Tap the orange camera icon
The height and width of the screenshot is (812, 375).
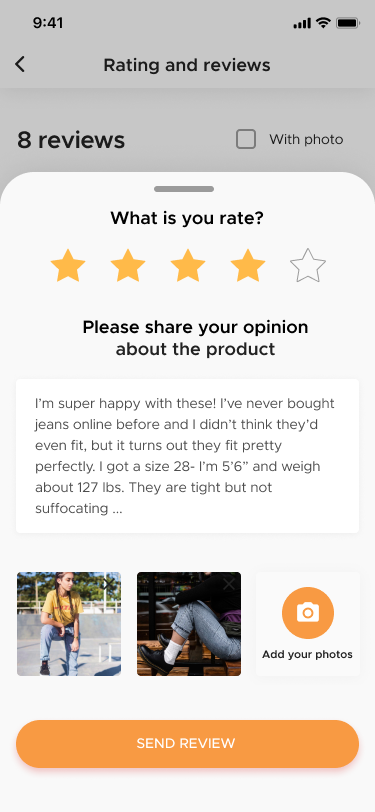tap(308, 613)
